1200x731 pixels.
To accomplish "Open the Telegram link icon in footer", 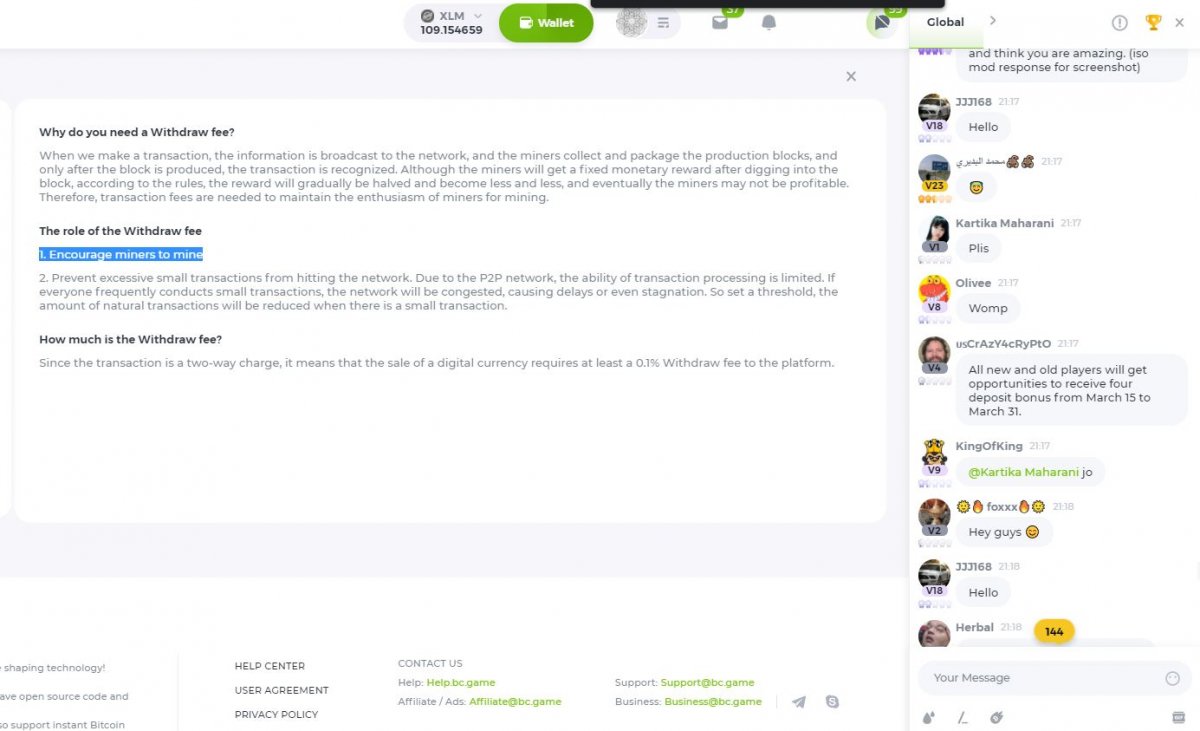I will [x=799, y=702].
